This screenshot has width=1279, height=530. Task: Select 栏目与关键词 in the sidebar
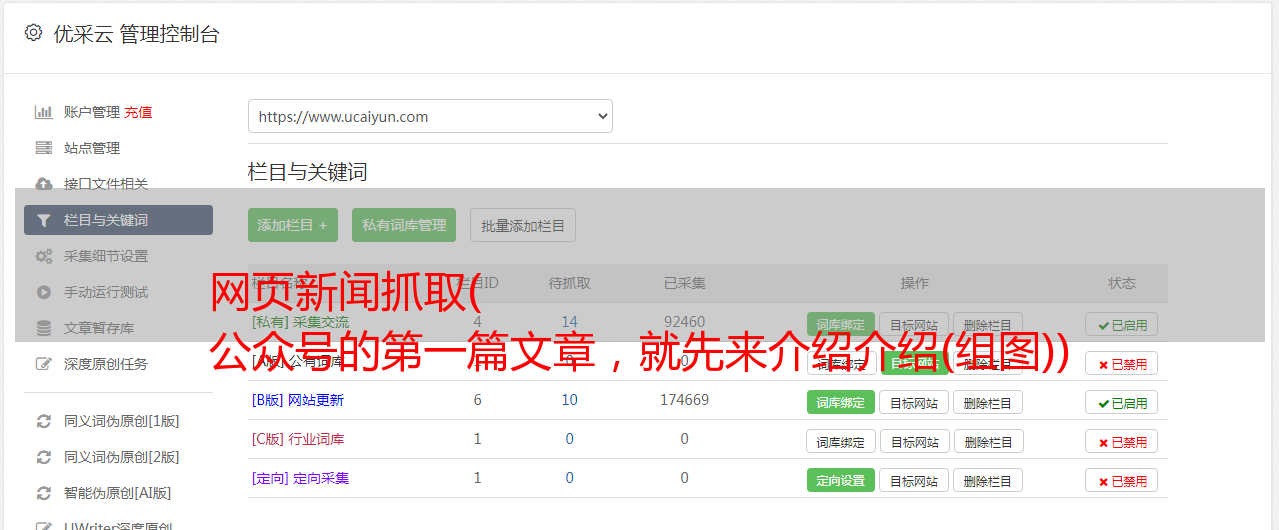click(118, 220)
